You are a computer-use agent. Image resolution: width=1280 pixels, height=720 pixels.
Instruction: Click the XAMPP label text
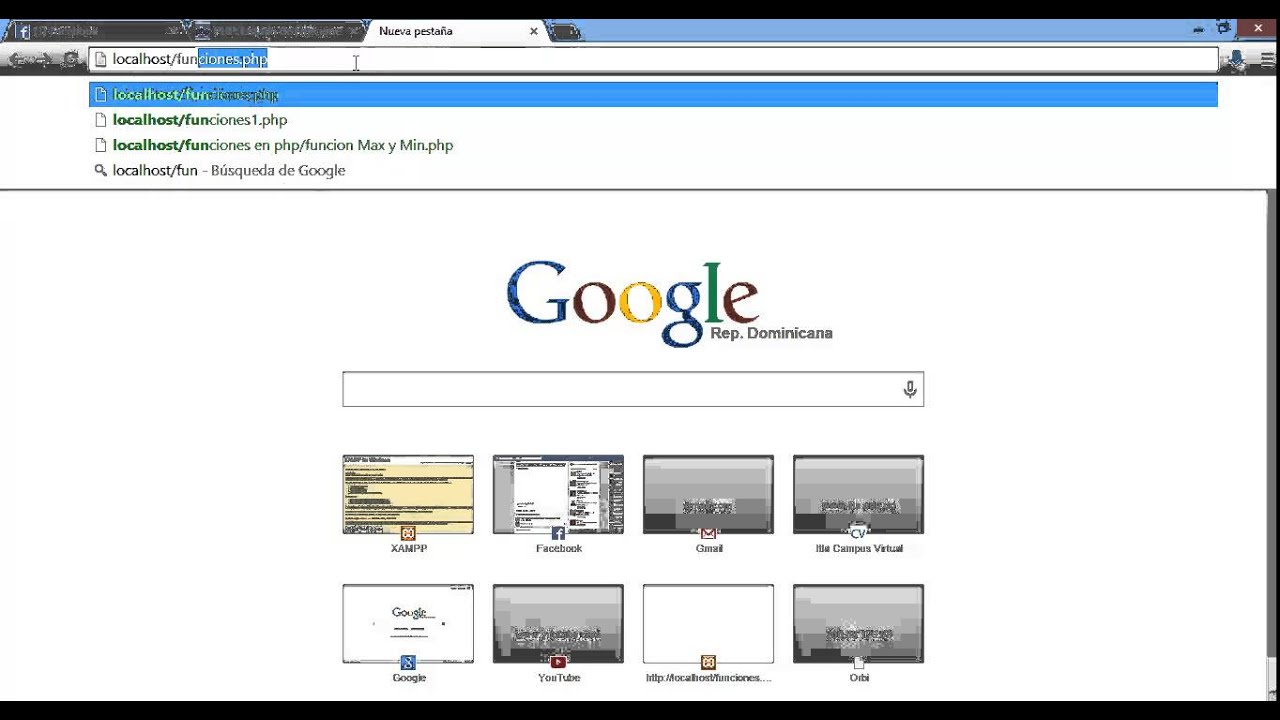409,549
